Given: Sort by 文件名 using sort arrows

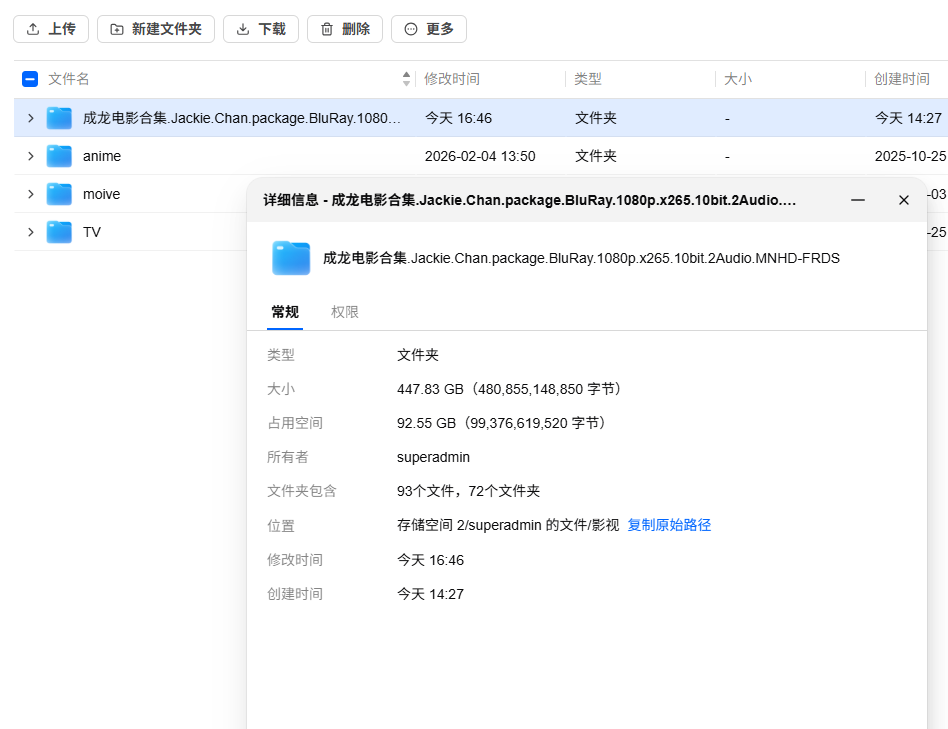Looking at the screenshot, I should click(406, 79).
